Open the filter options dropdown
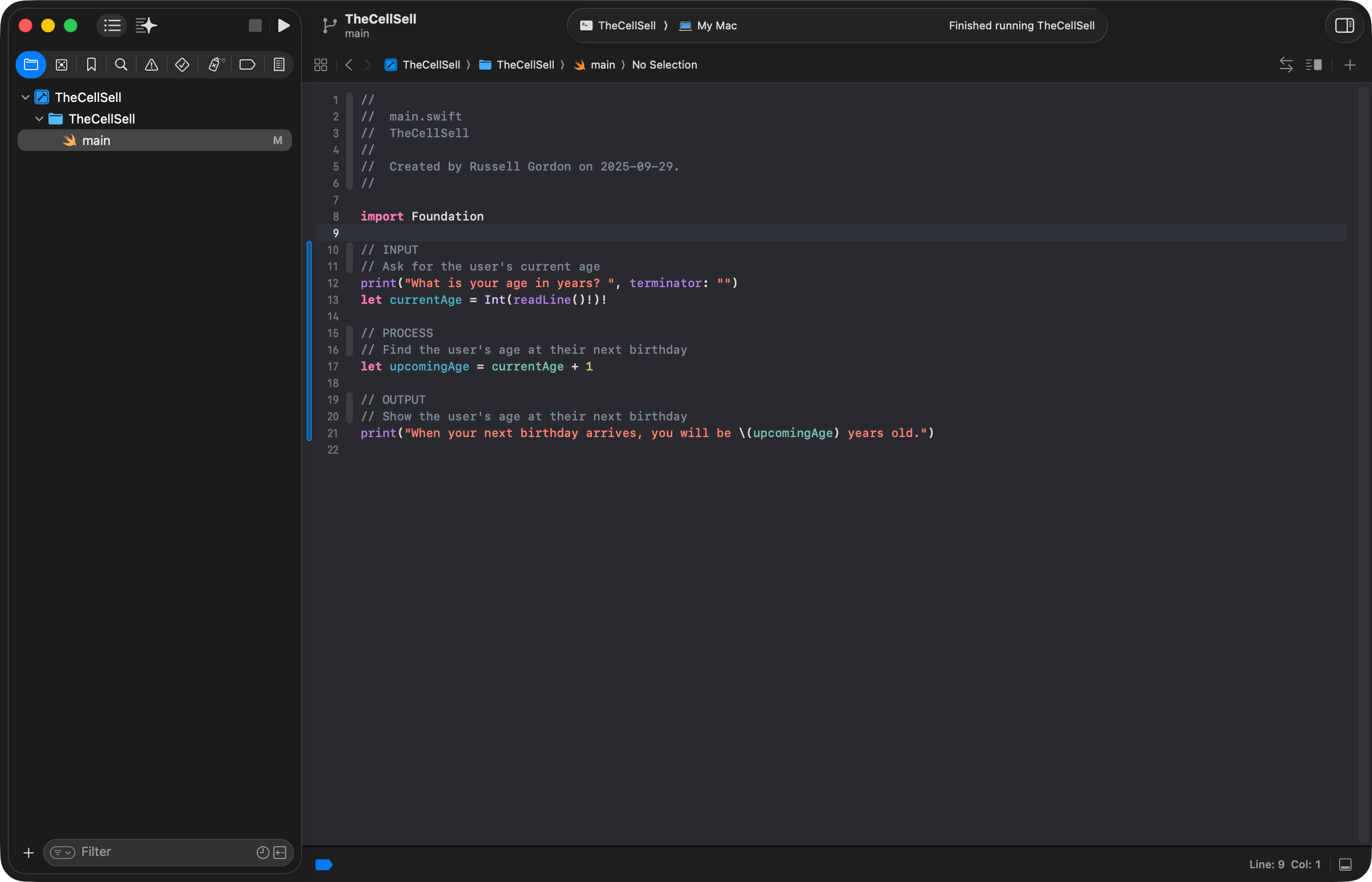 [x=62, y=852]
